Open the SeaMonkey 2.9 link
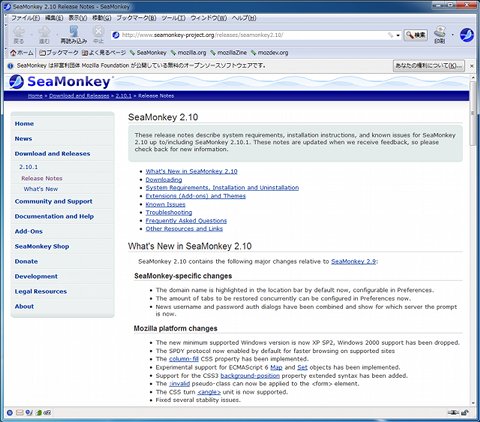Viewport: 480px width, 422px height. (x=353, y=262)
